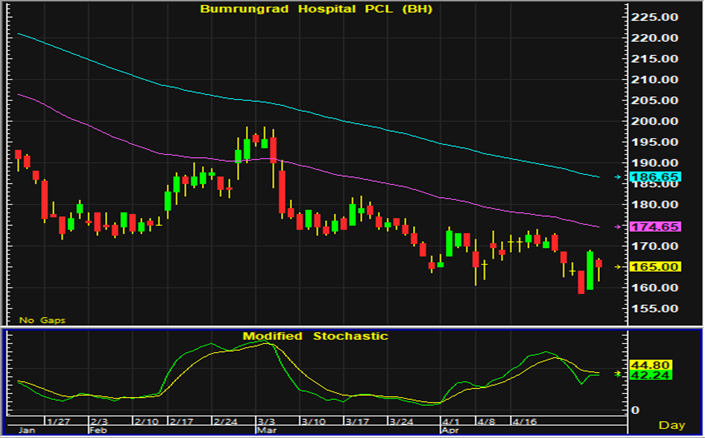Click the Feb month label
The height and width of the screenshot is (438, 705).
pos(98,430)
